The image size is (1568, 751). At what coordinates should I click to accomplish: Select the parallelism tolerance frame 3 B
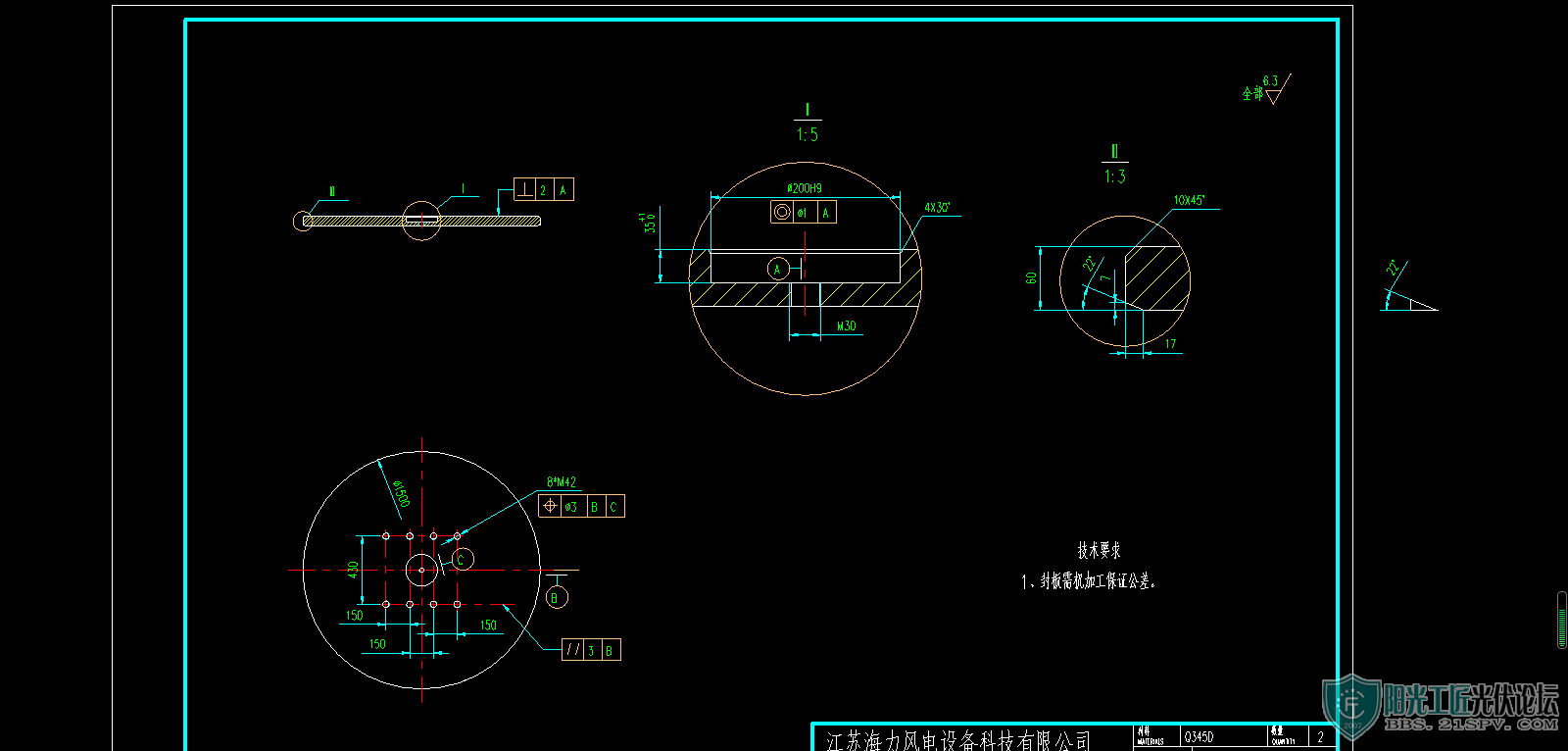coord(591,649)
